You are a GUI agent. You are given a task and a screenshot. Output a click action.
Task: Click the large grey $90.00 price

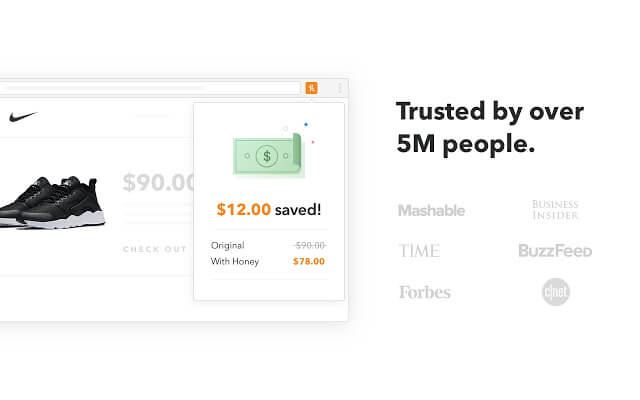158,182
